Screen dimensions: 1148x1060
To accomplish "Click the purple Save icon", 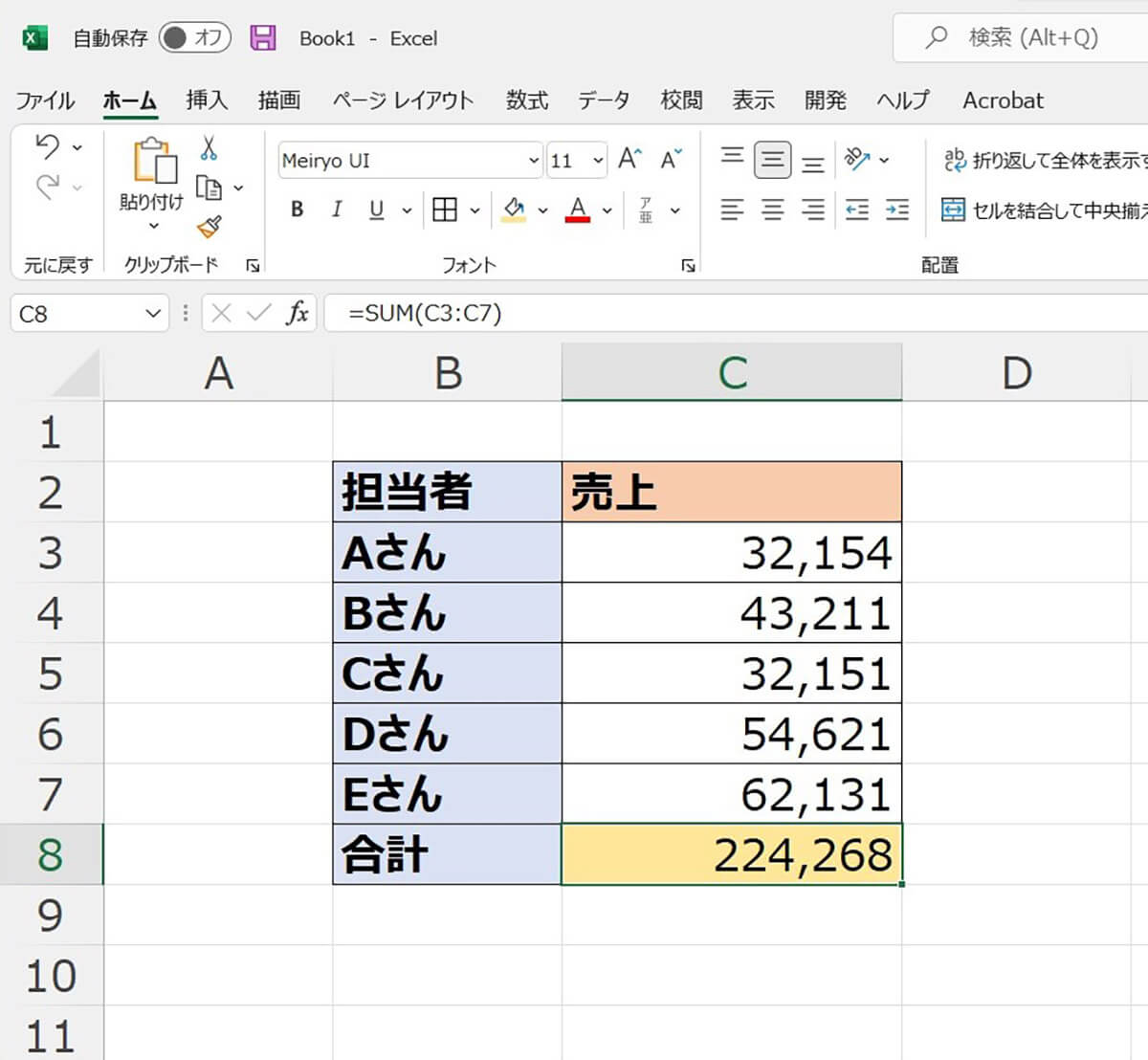I will [263, 38].
